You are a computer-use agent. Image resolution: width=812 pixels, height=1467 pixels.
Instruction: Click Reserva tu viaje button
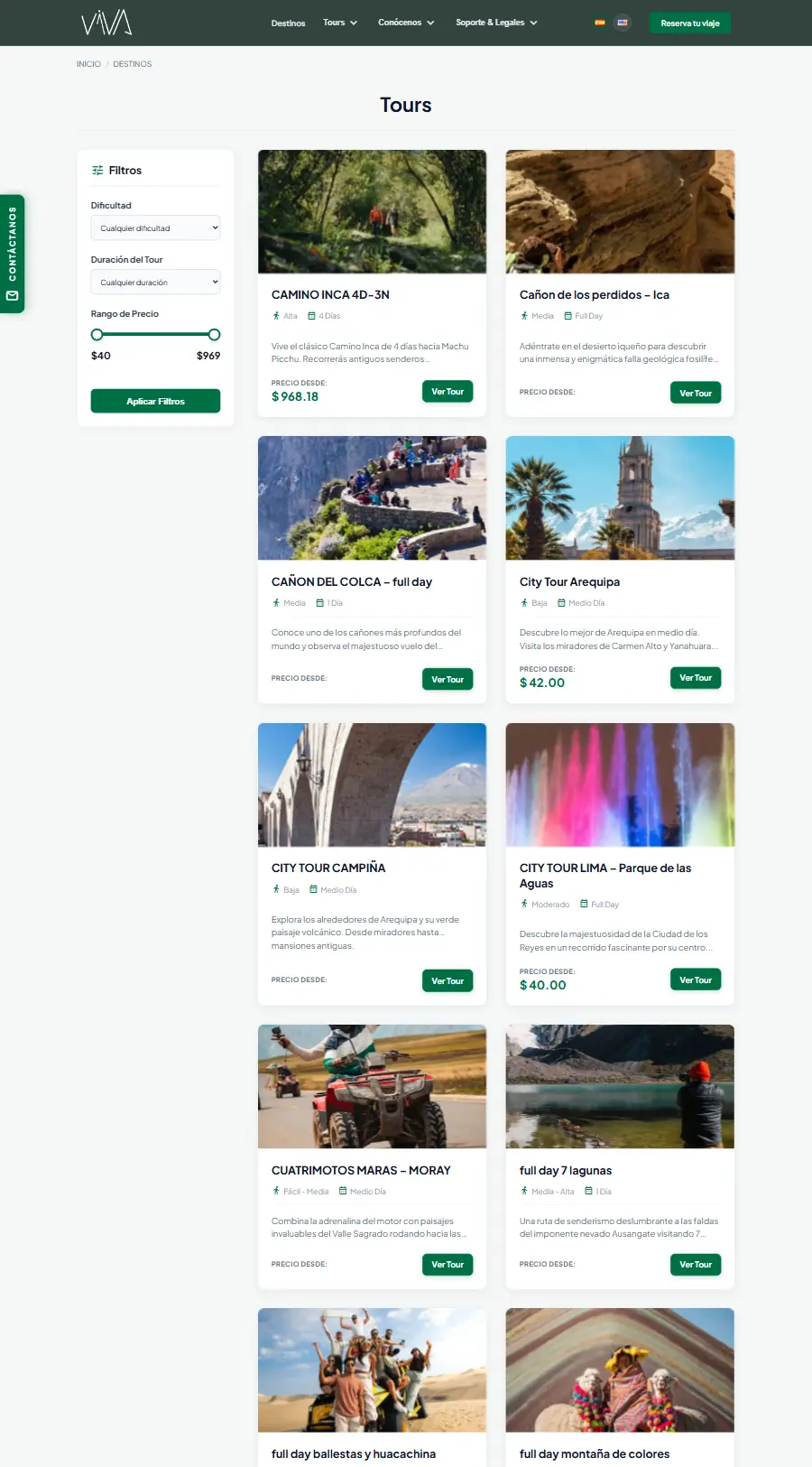pyautogui.click(x=690, y=23)
